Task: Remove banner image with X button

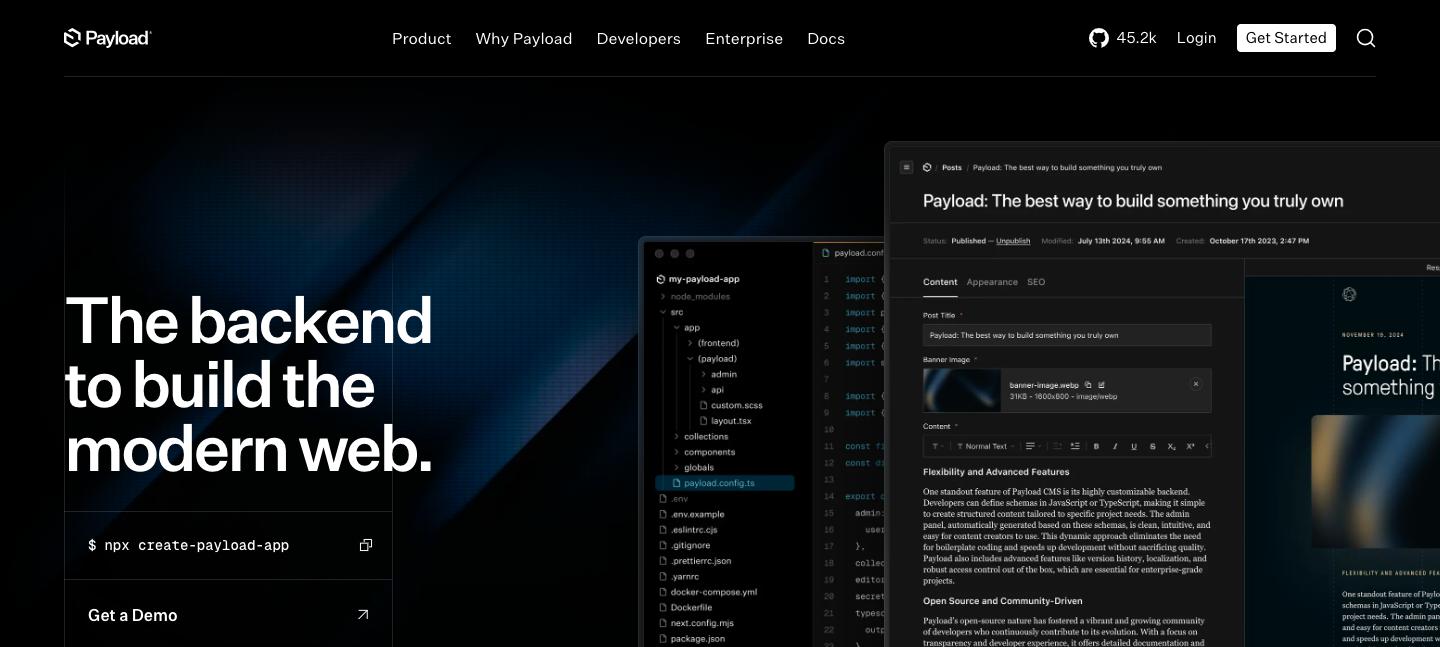Action: coord(1196,384)
